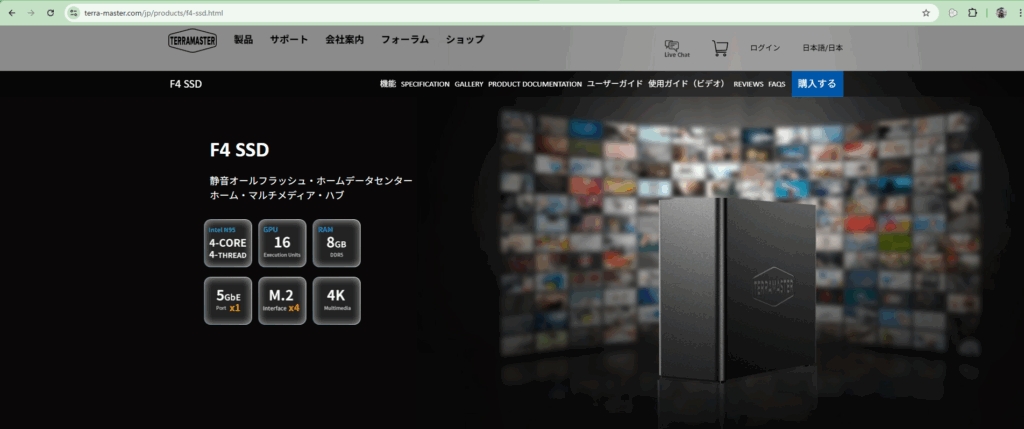Open Live Chat icon
1024x429 pixels.
[677, 48]
